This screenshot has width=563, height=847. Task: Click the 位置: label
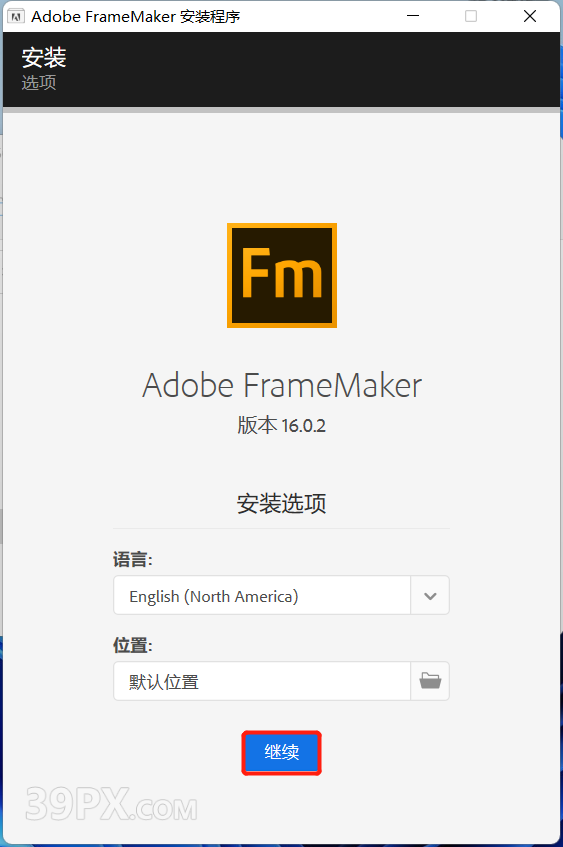132,645
